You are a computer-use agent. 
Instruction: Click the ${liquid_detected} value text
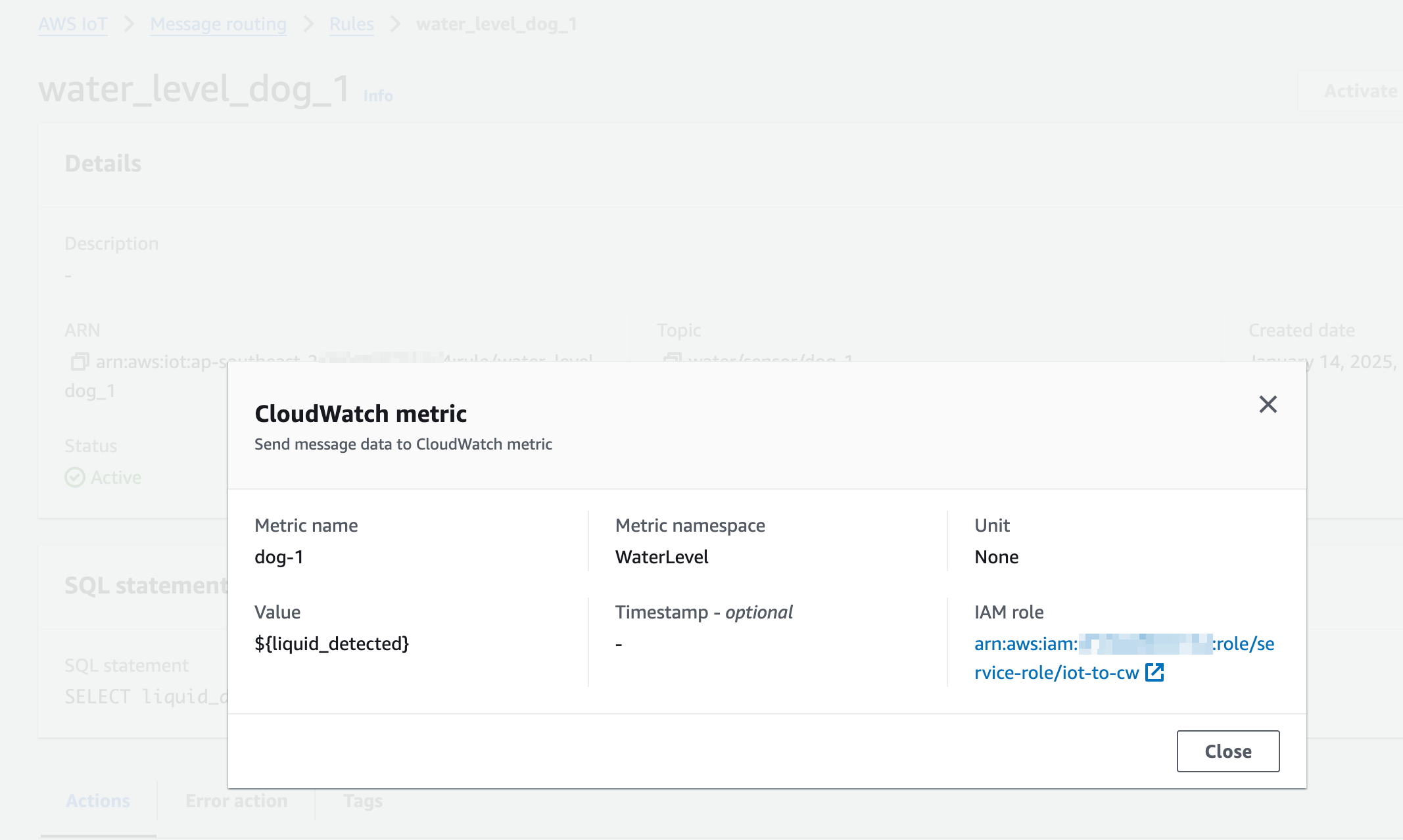coord(331,643)
